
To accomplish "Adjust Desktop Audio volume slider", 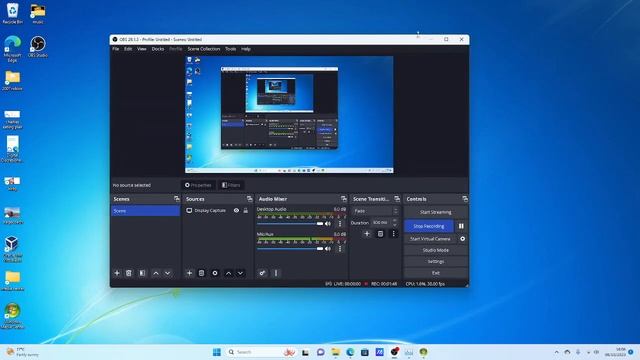I will click(x=290, y=224).
